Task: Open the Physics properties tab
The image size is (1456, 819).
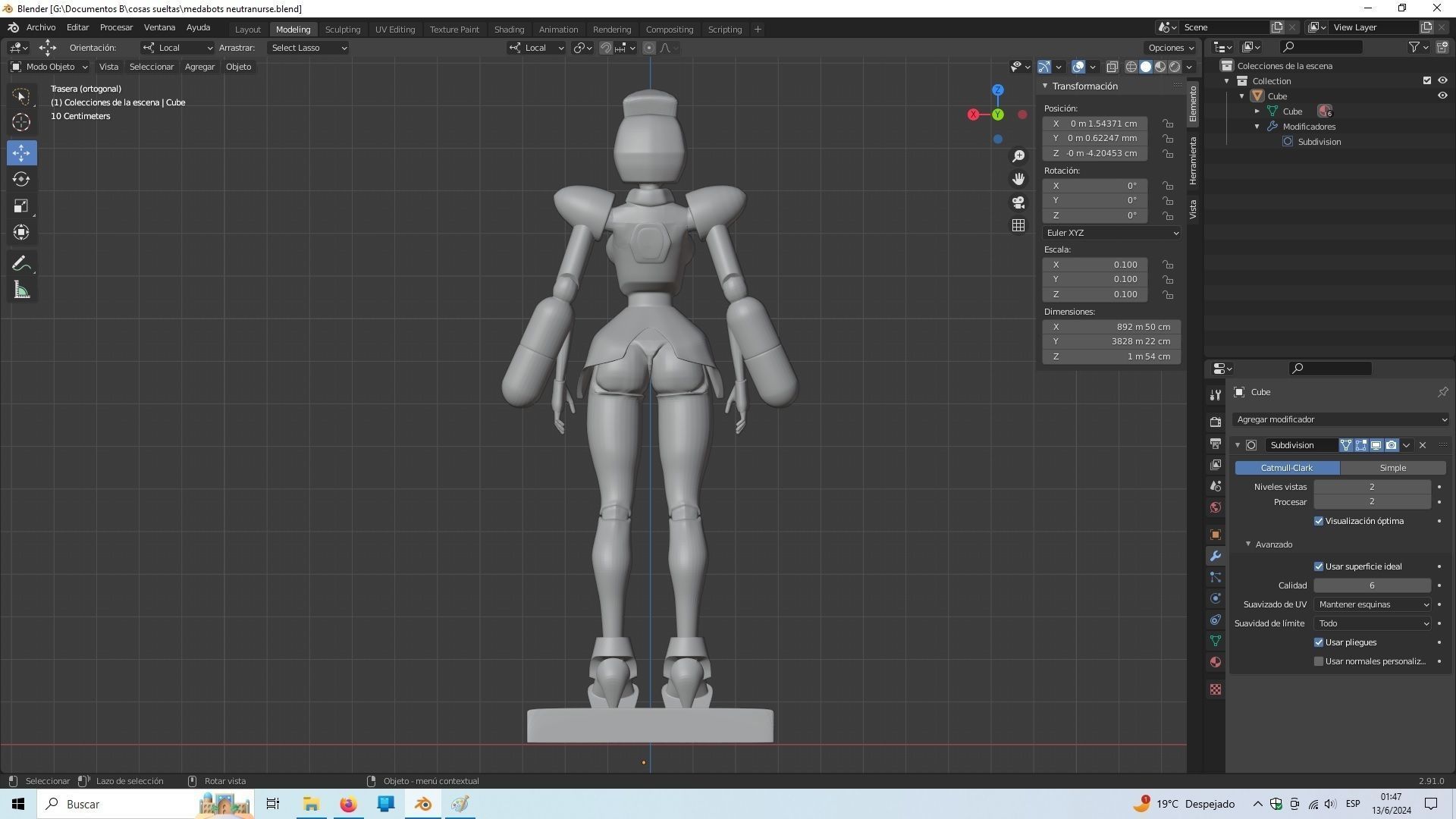Action: tap(1216, 598)
